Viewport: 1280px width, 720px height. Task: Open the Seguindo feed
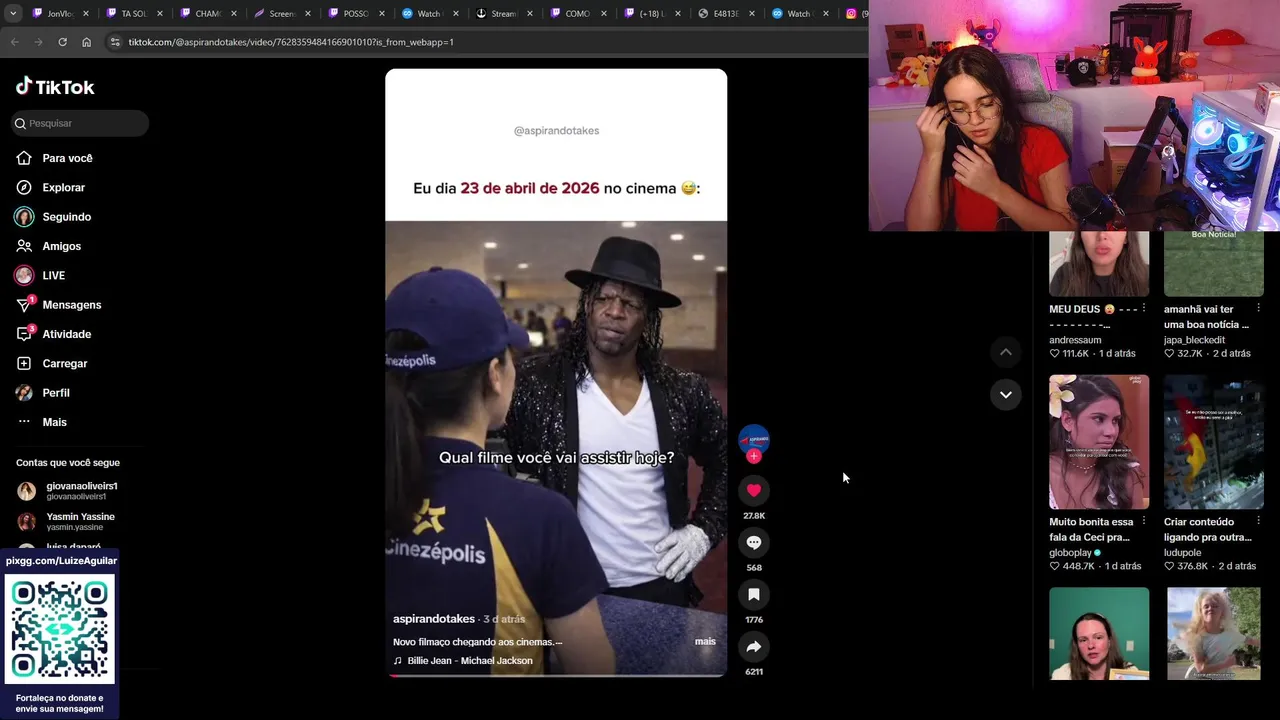pyautogui.click(x=53, y=217)
